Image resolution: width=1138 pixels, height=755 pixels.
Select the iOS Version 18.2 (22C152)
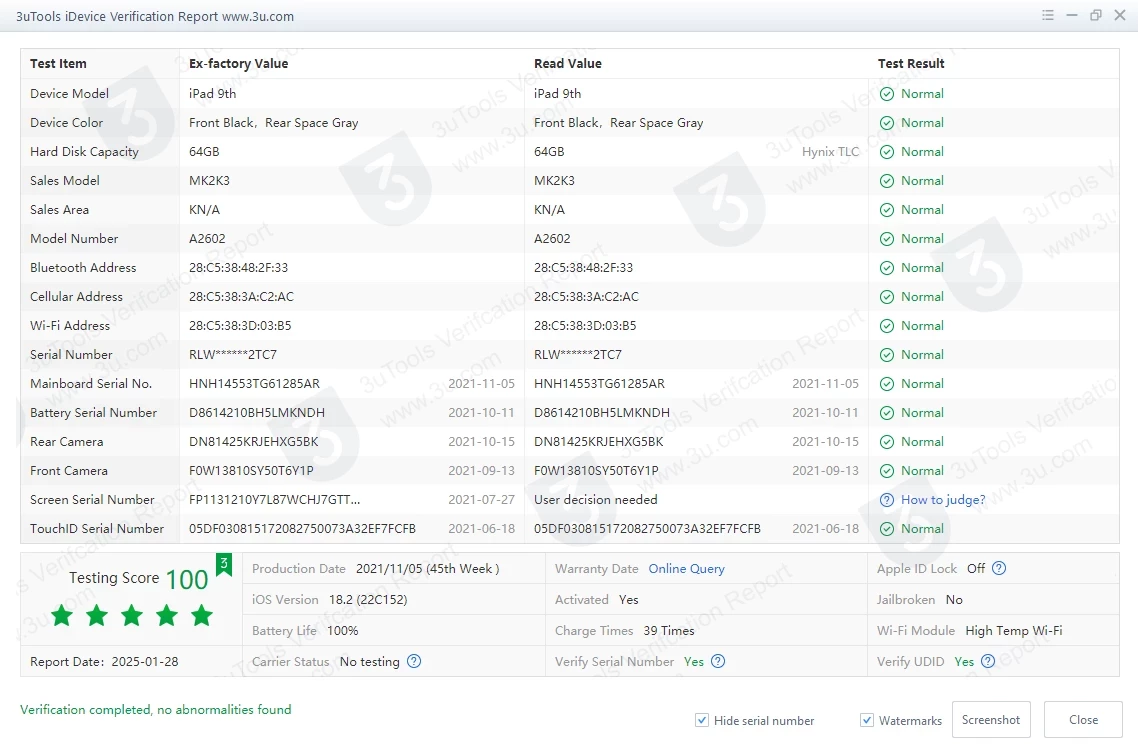(x=368, y=600)
